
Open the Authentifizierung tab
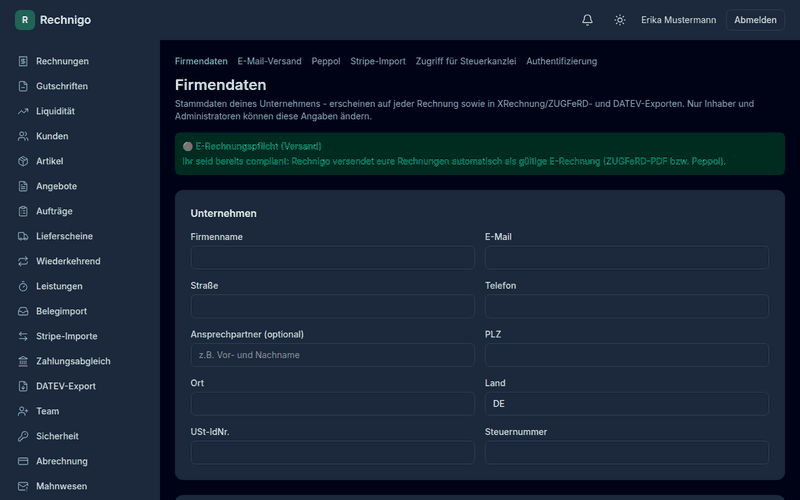pos(562,61)
